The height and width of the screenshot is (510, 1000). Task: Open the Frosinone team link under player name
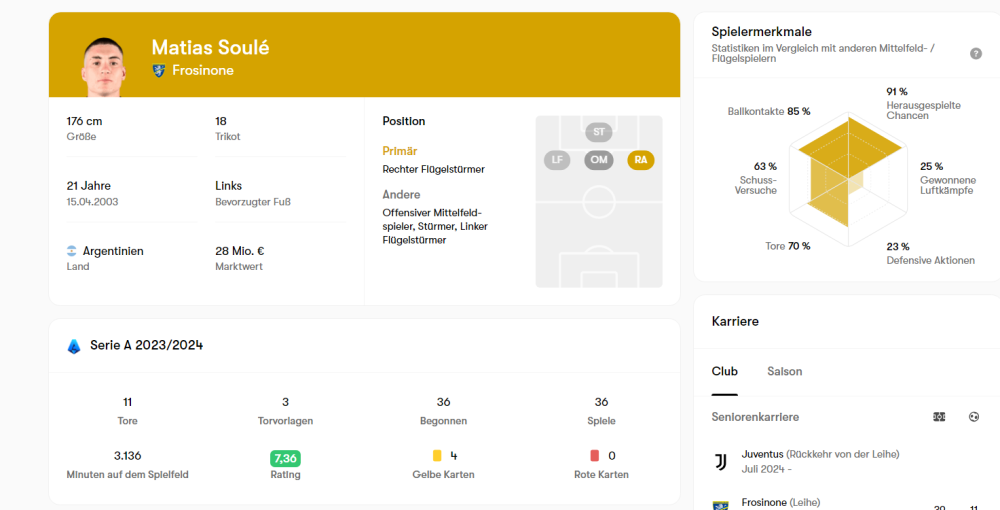click(202, 71)
